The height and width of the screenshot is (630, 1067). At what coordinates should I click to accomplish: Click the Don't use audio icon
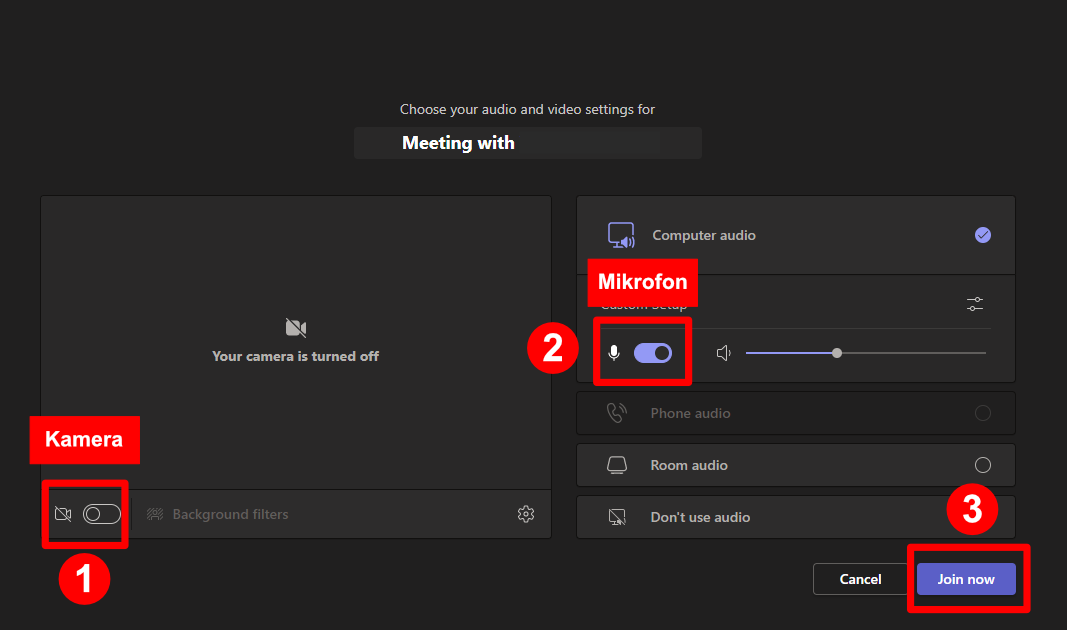[617, 517]
